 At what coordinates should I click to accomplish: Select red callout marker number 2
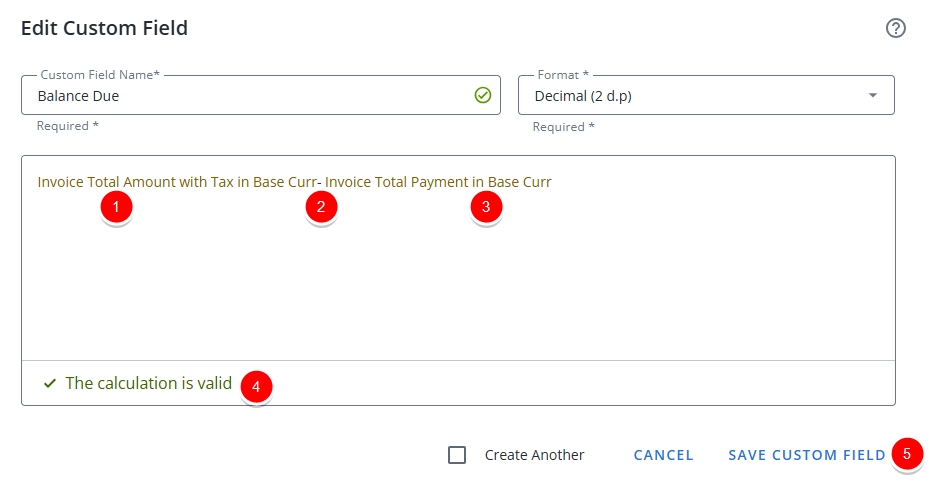tap(321, 207)
